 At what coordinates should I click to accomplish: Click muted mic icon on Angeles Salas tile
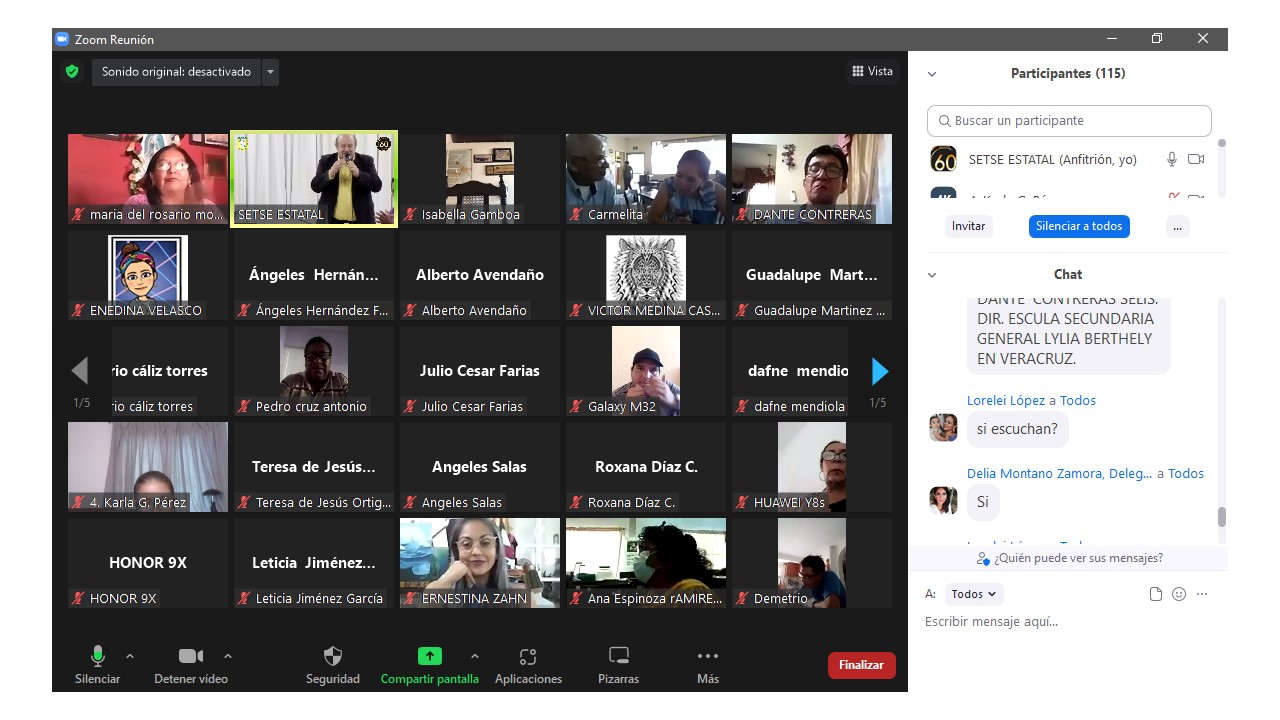click(410, 503)
